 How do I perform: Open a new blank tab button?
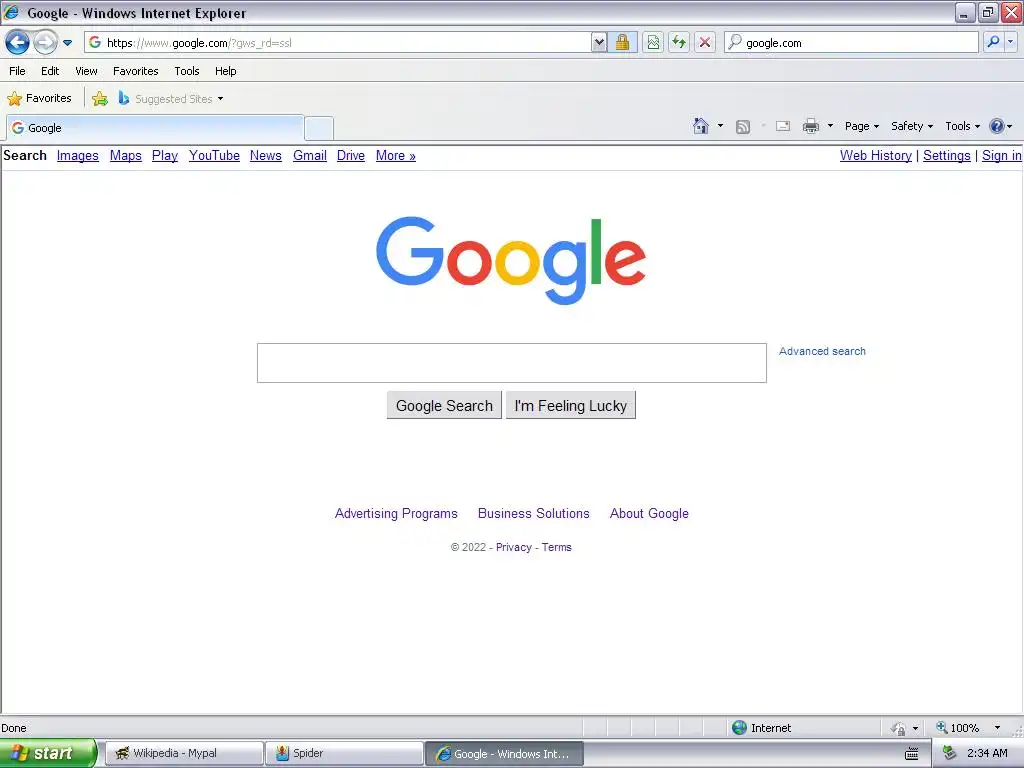coord(319,128)
